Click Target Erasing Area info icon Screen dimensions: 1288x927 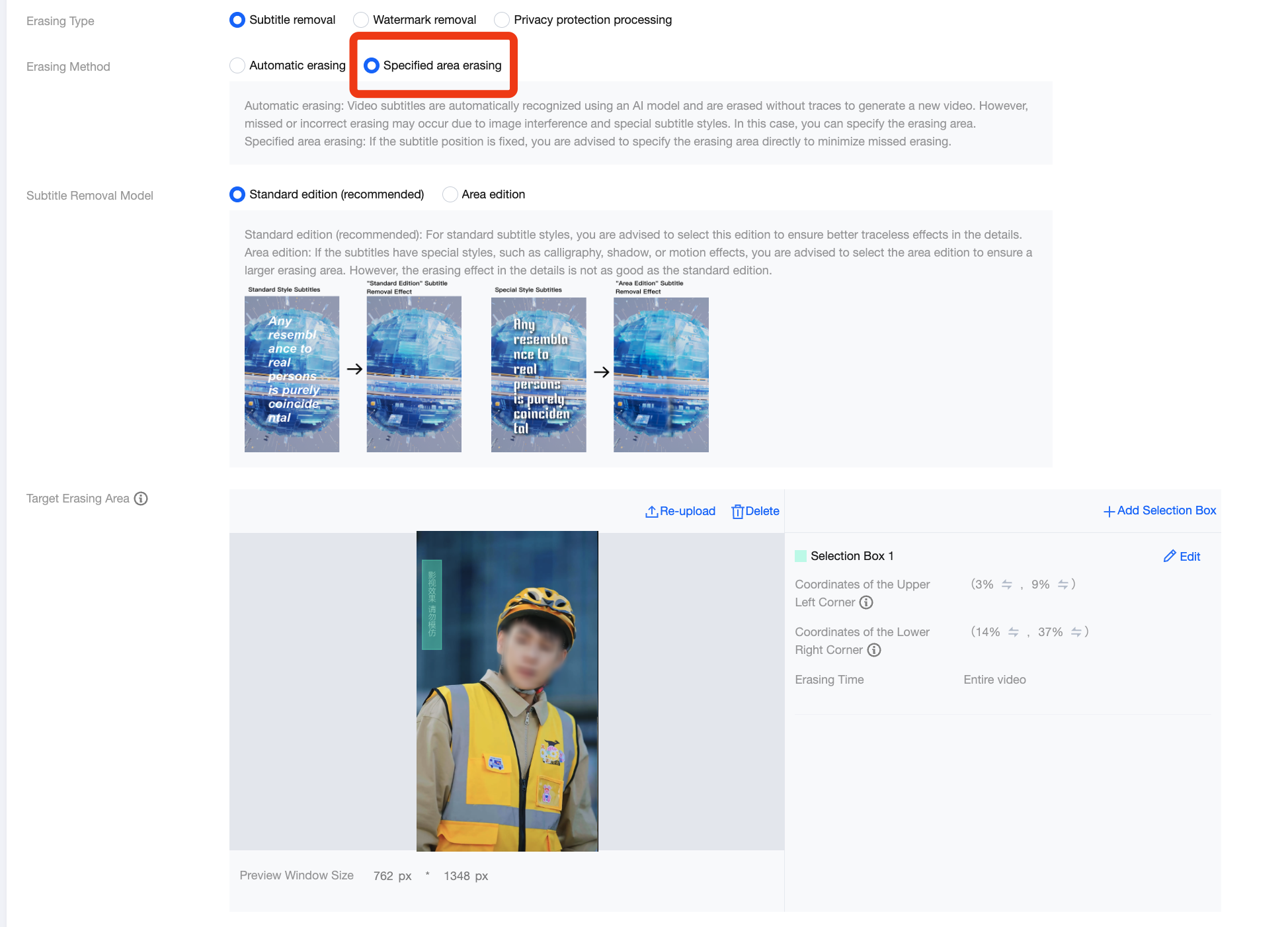click(141, 499)
